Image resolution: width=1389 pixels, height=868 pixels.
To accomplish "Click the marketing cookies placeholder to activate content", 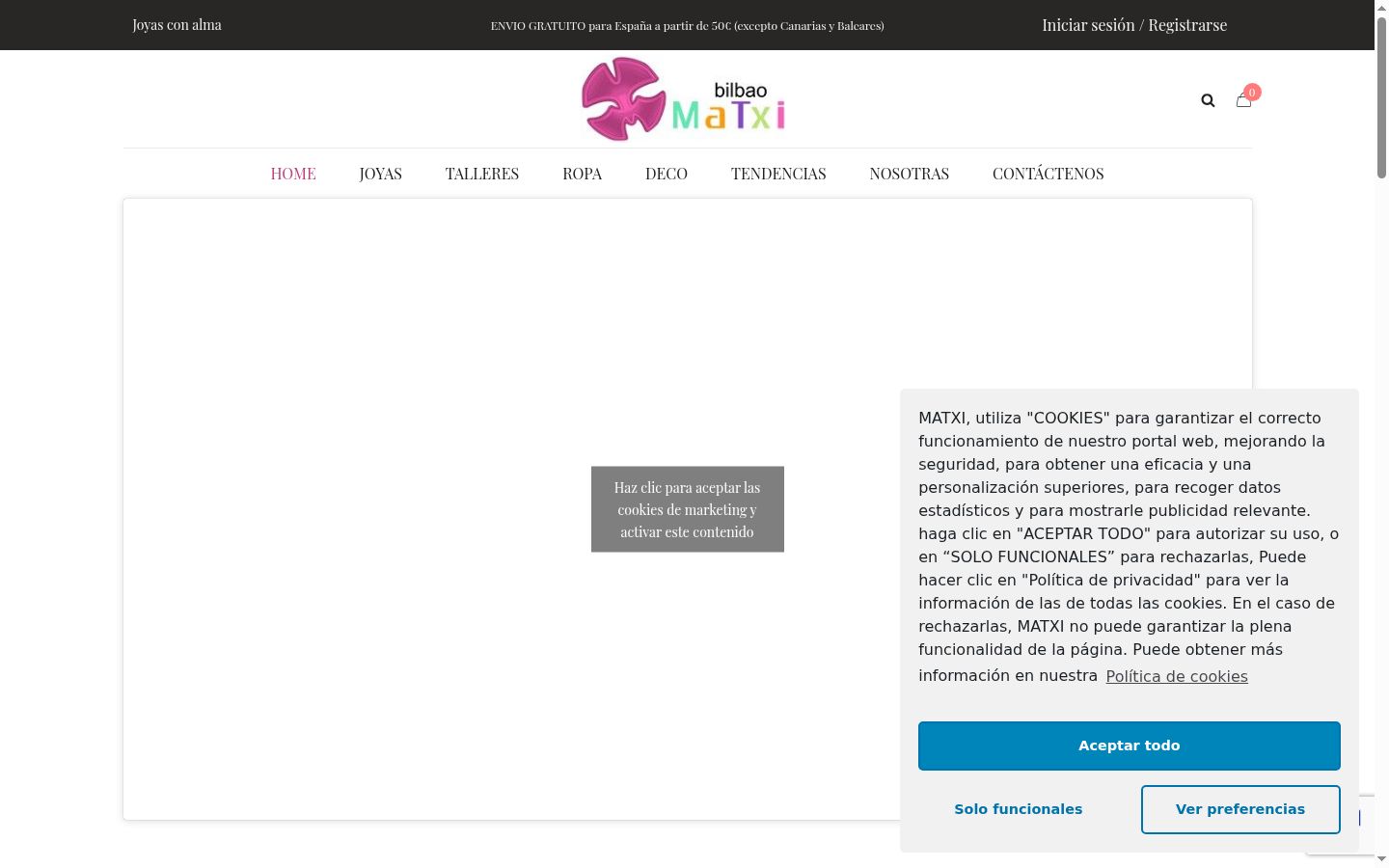I will pyautogui.click(x=688, y=509).
